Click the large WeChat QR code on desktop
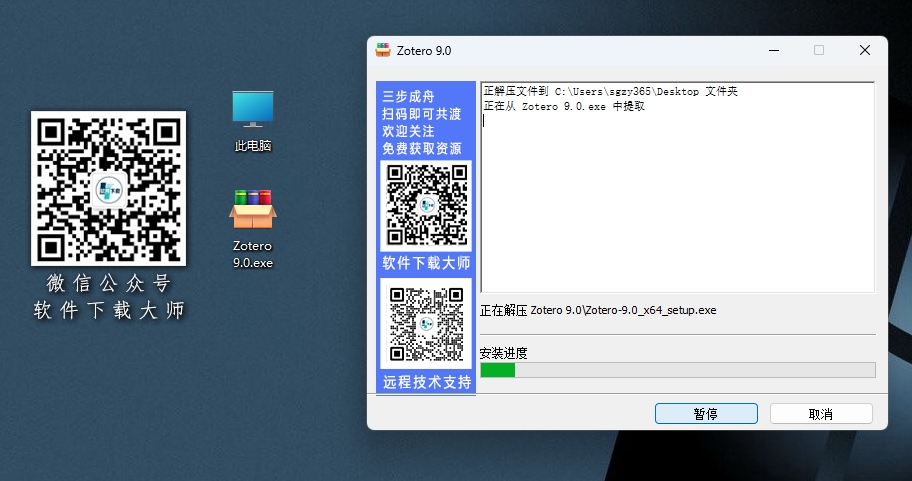 tap(109, 188)
